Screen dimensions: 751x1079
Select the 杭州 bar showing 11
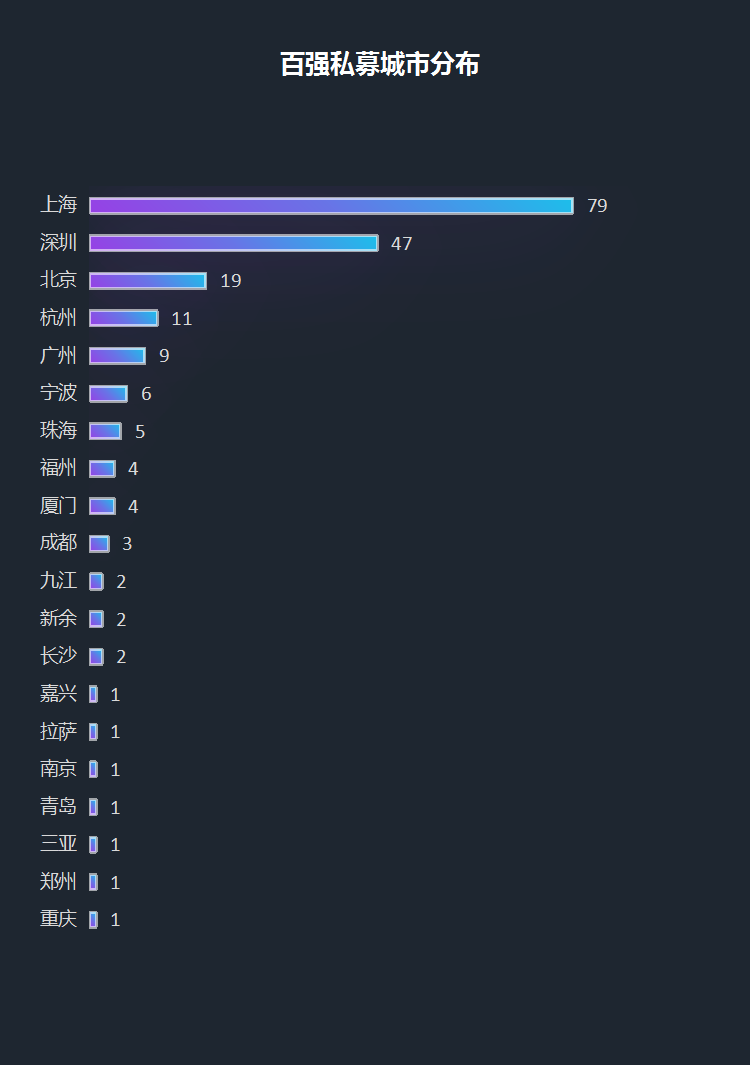pyautogui.click(x=124, y=318)
